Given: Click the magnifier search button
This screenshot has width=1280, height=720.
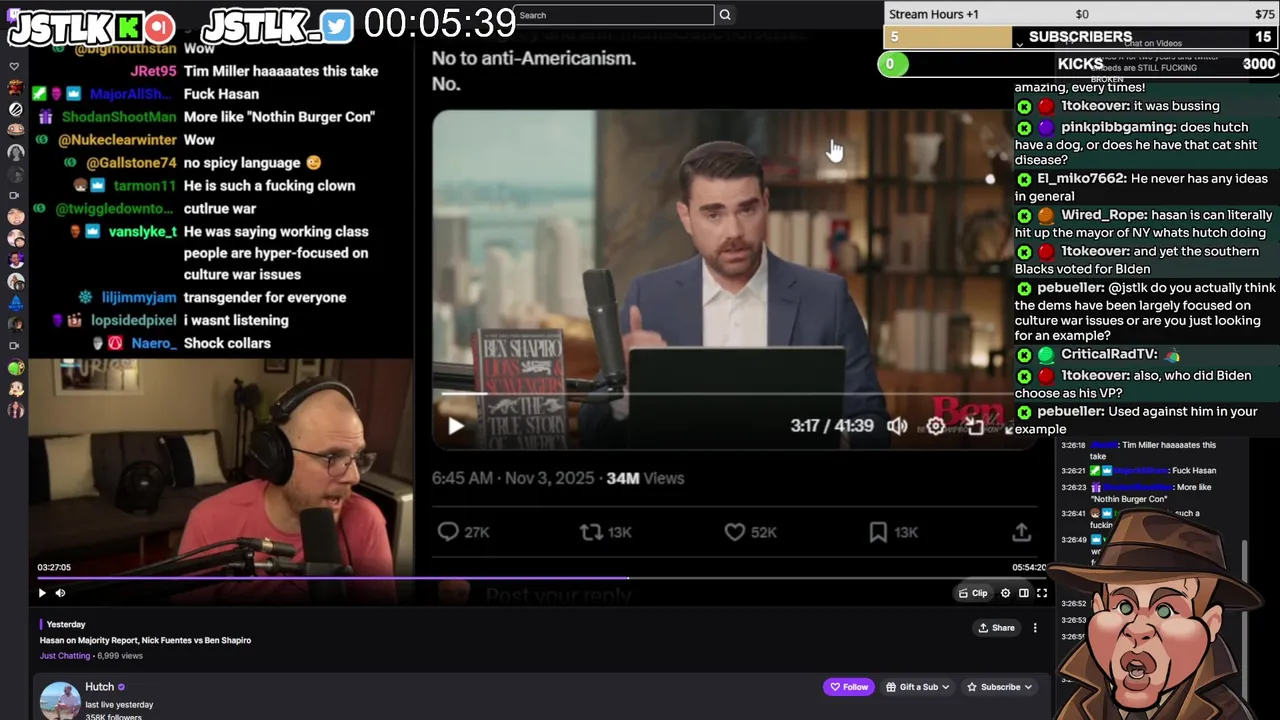Looking at the screenshot, I should pos(725,15).
